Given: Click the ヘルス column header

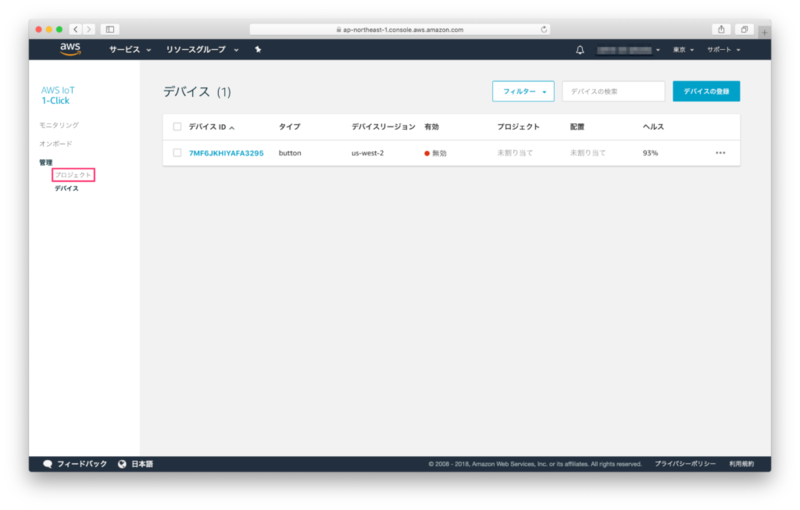Looking at the screenshot, I should click(x=653, y=127).
